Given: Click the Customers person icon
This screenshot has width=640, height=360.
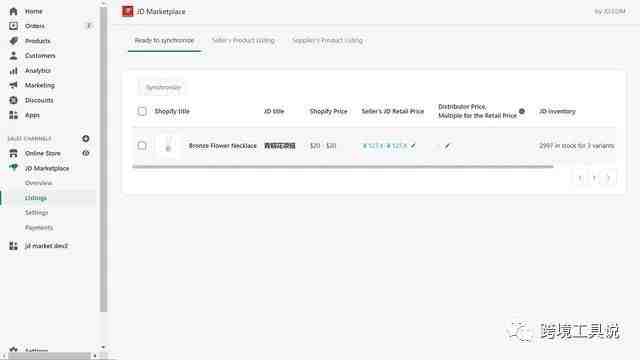Looking at the screenshot, I should (x=13, y=56).
